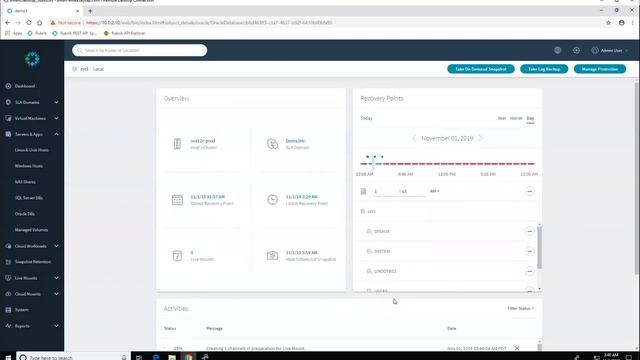Screen dimensions: 640x360
Task: Click the browser reload button
Action: [x=29, y=23]
